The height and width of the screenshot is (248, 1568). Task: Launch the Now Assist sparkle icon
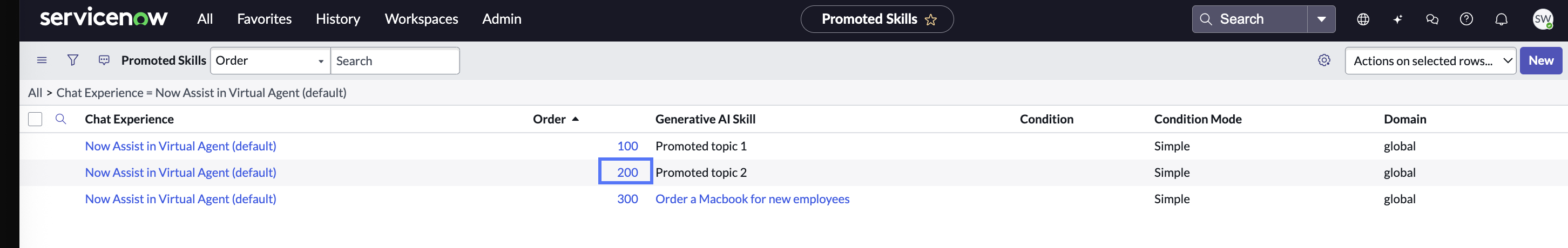(1397, 19)
